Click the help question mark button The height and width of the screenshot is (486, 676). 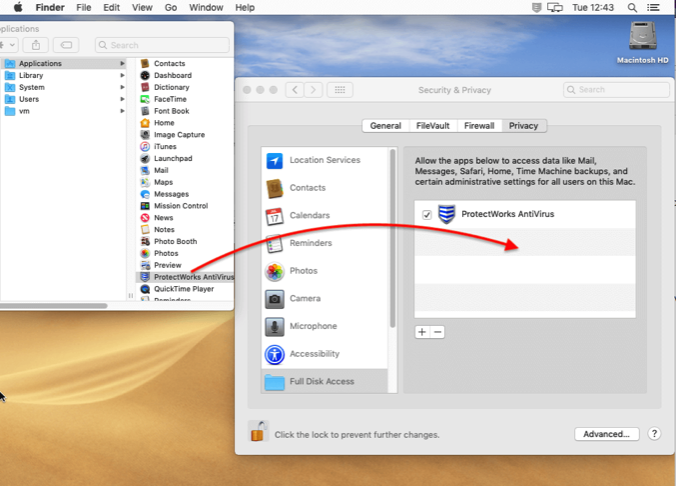coord(654,433)
